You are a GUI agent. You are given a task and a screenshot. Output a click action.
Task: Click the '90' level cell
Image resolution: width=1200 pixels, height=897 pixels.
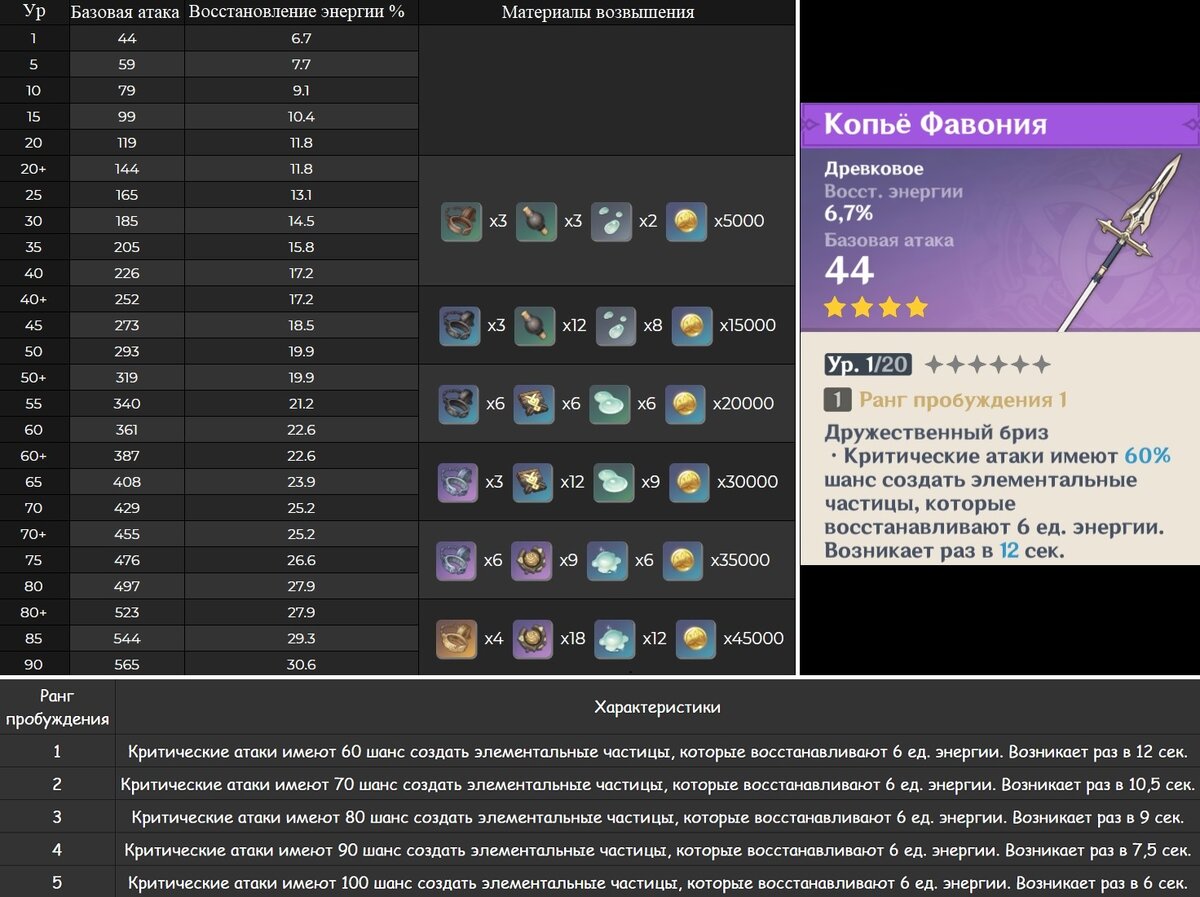click(x=34, y=664)
